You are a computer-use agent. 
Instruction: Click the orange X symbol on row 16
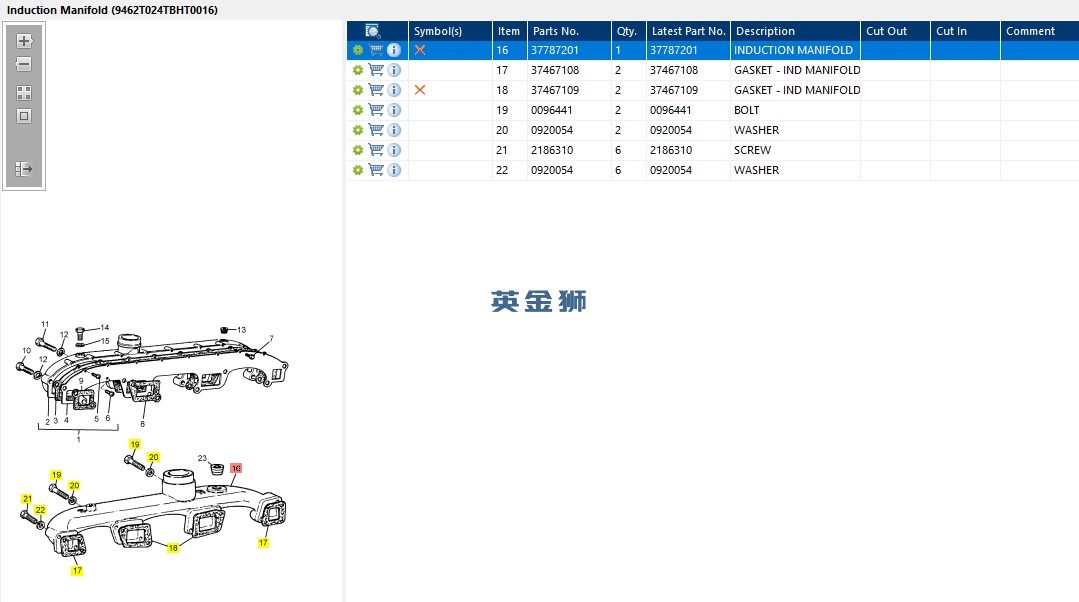click(420, 50)
